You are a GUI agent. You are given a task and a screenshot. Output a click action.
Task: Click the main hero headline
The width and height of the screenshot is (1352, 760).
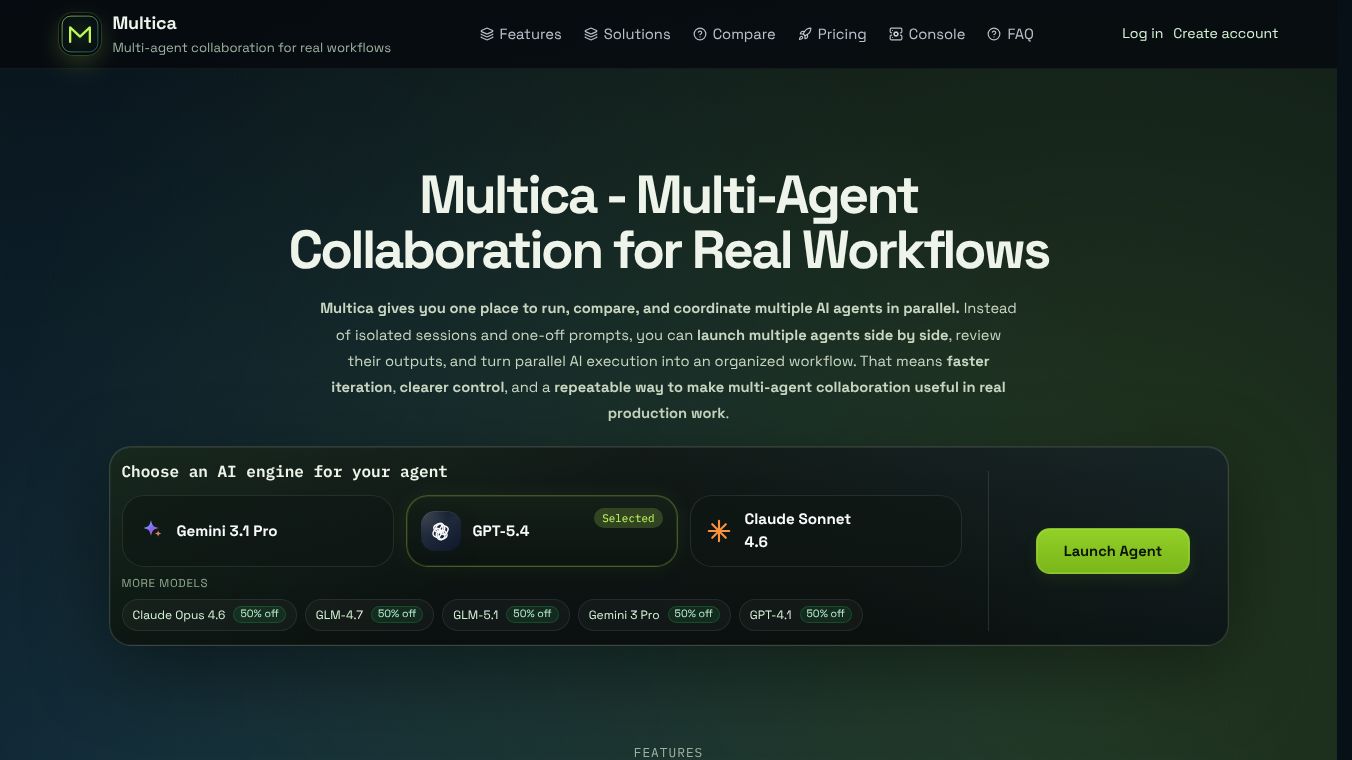tap(669, 223)
